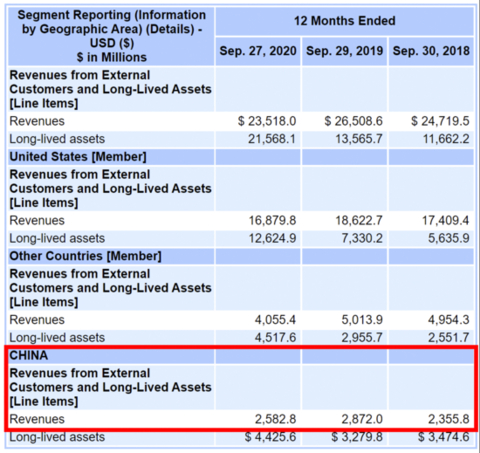Click China long-lived assets $ 4,425.6
The height and width of the screenshot is (453, 480).
(270, 437)
